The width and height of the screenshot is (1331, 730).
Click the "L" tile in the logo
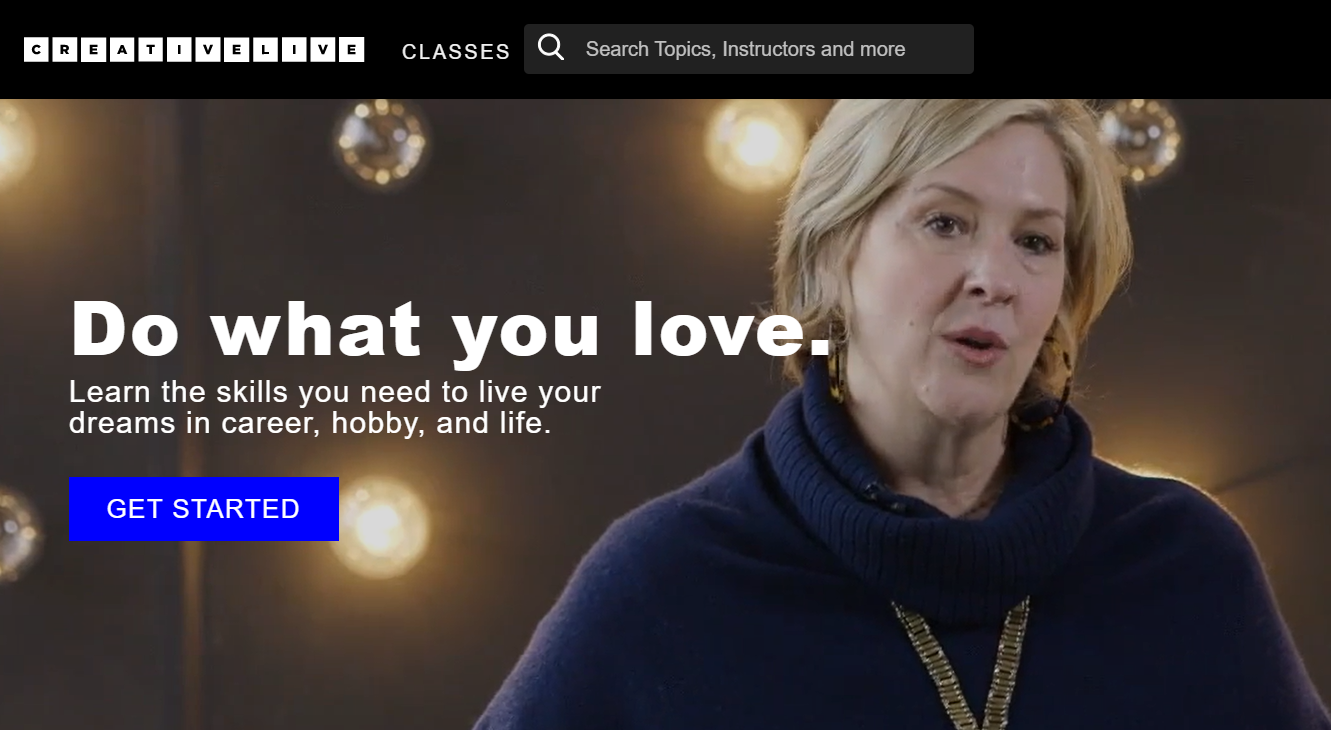(266, 50)
